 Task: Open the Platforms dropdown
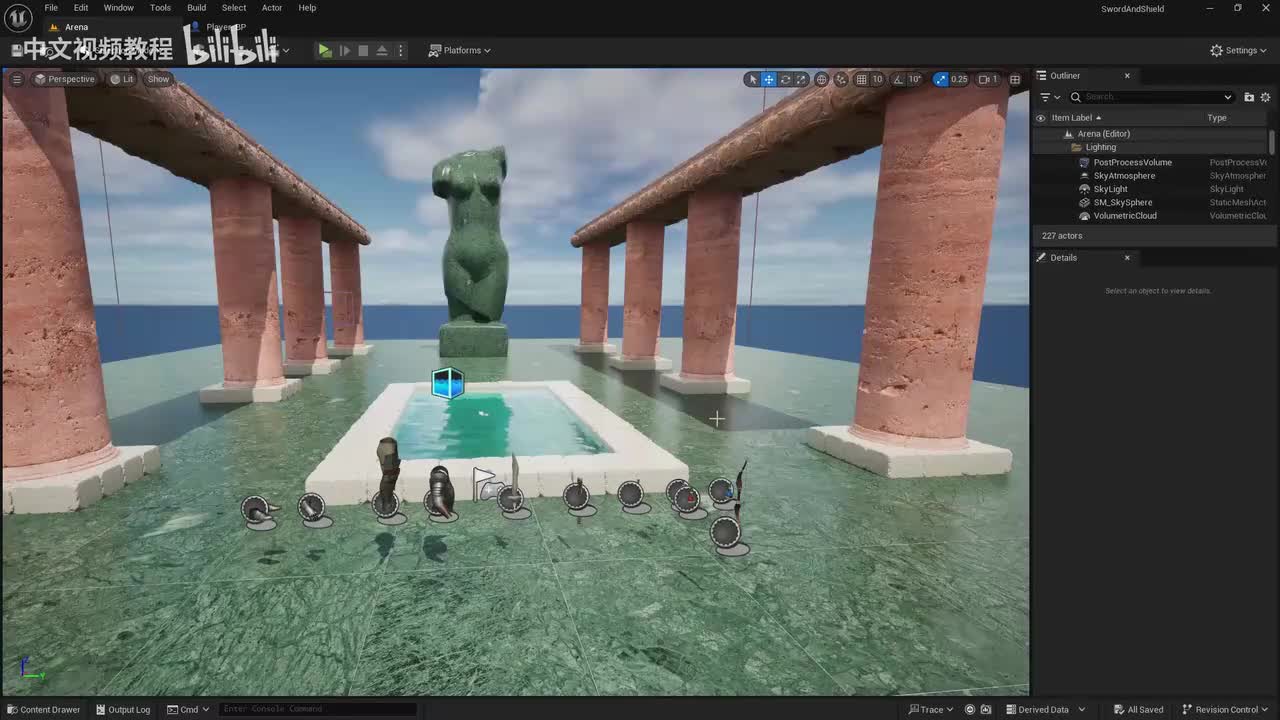click(x=460, y=50)
